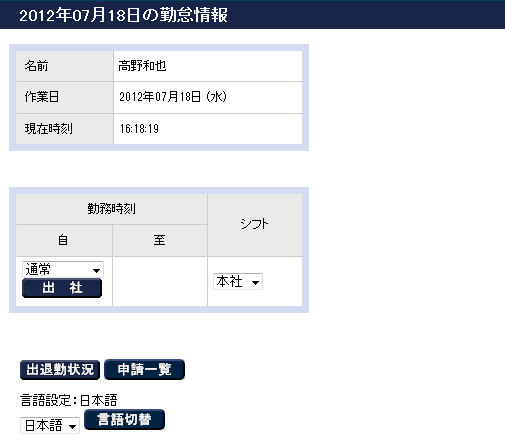Open the 日本語 language dropdown
The height and width of the screenshot is (445, 505).
tap(50, 425)
